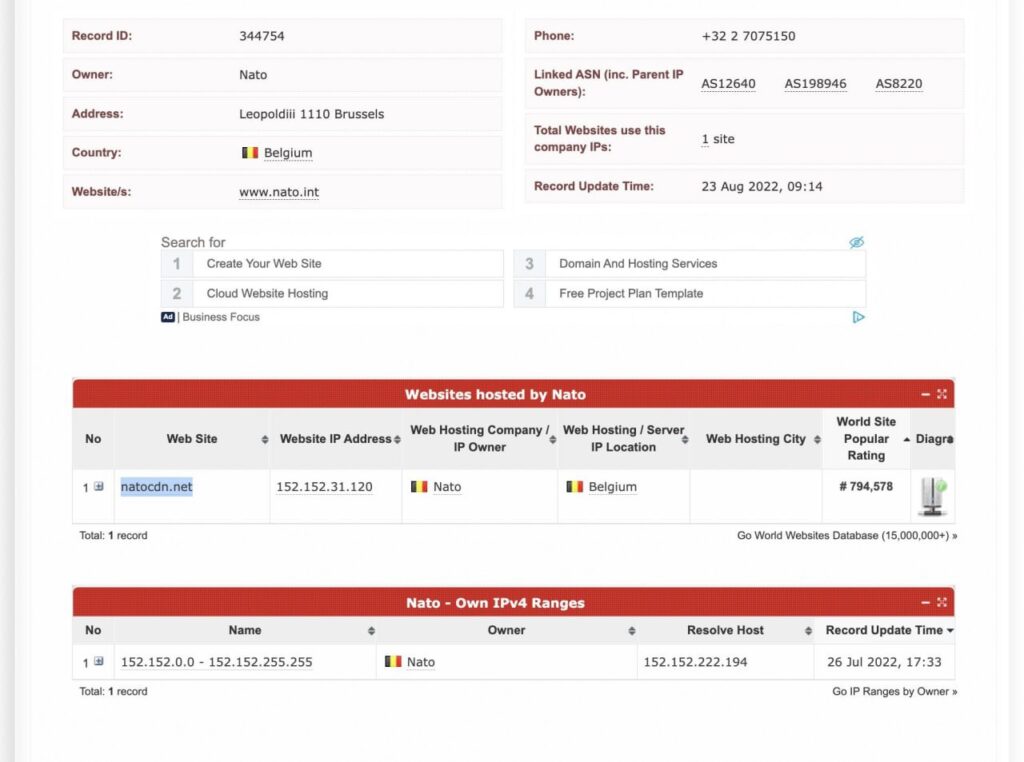Open Nato owner link in the natocdn.net row
The width and height of the screenshot is (1024, 762).
point(447,486)
